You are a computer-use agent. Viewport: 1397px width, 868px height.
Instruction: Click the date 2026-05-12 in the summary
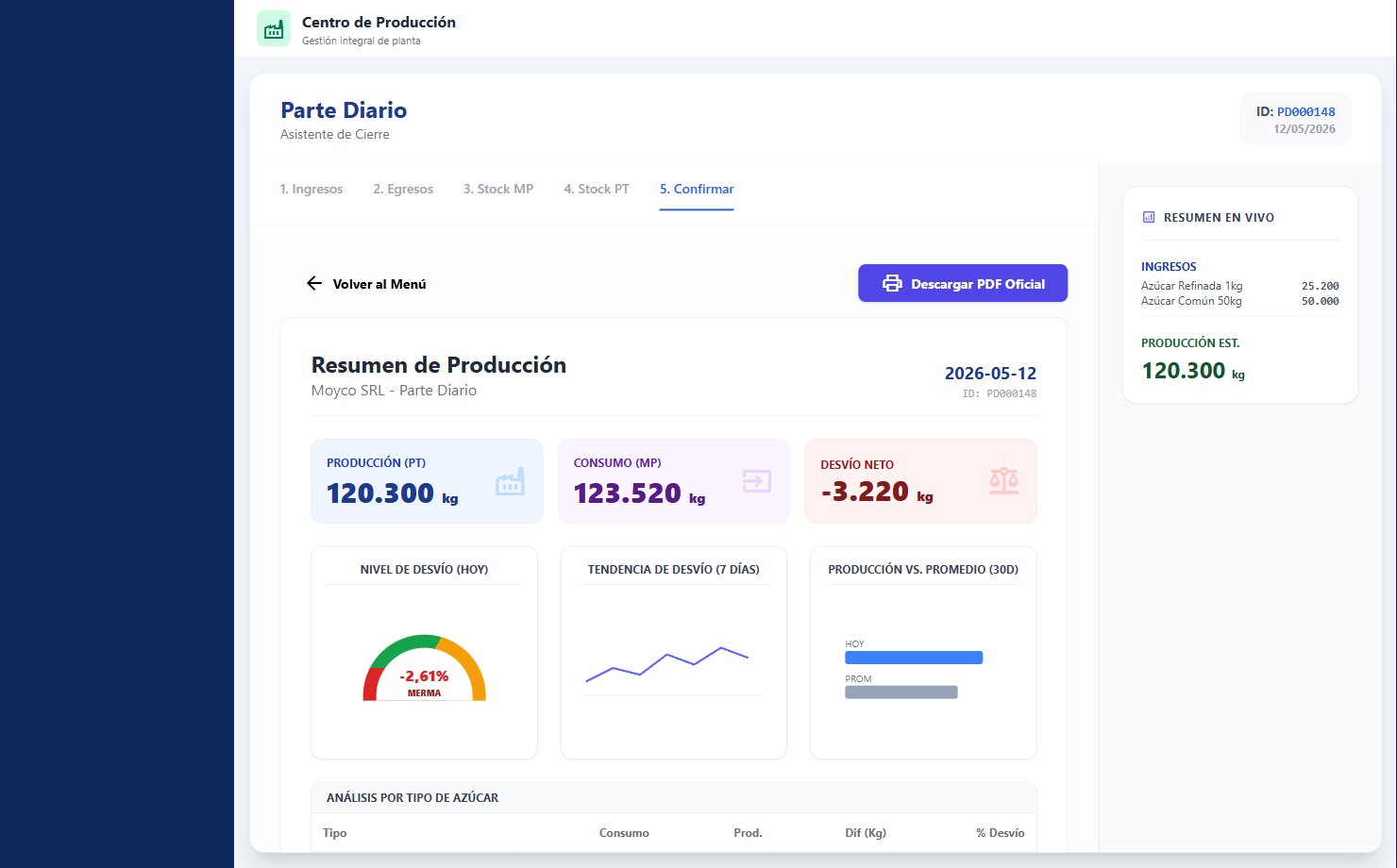click(990, 374)
